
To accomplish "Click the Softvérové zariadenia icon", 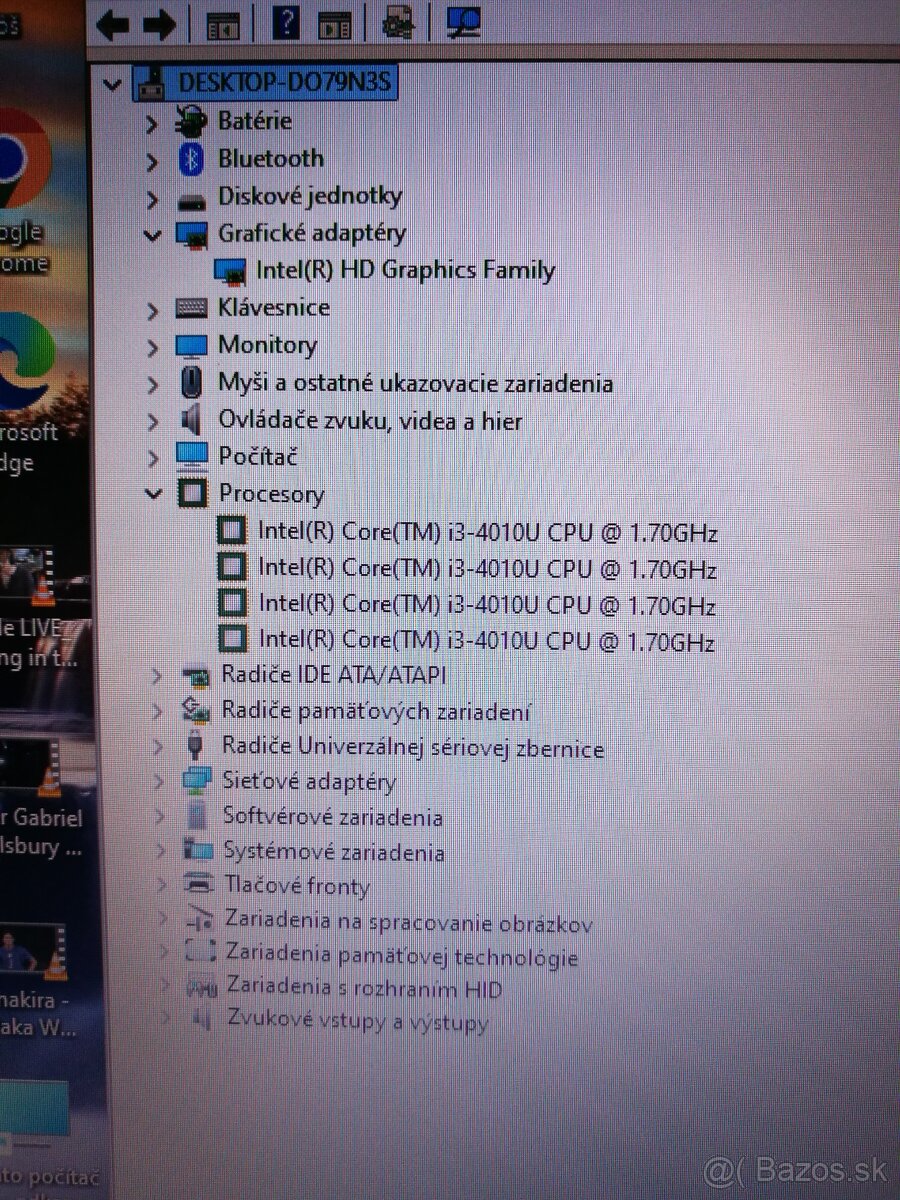I will coord(198,817).
